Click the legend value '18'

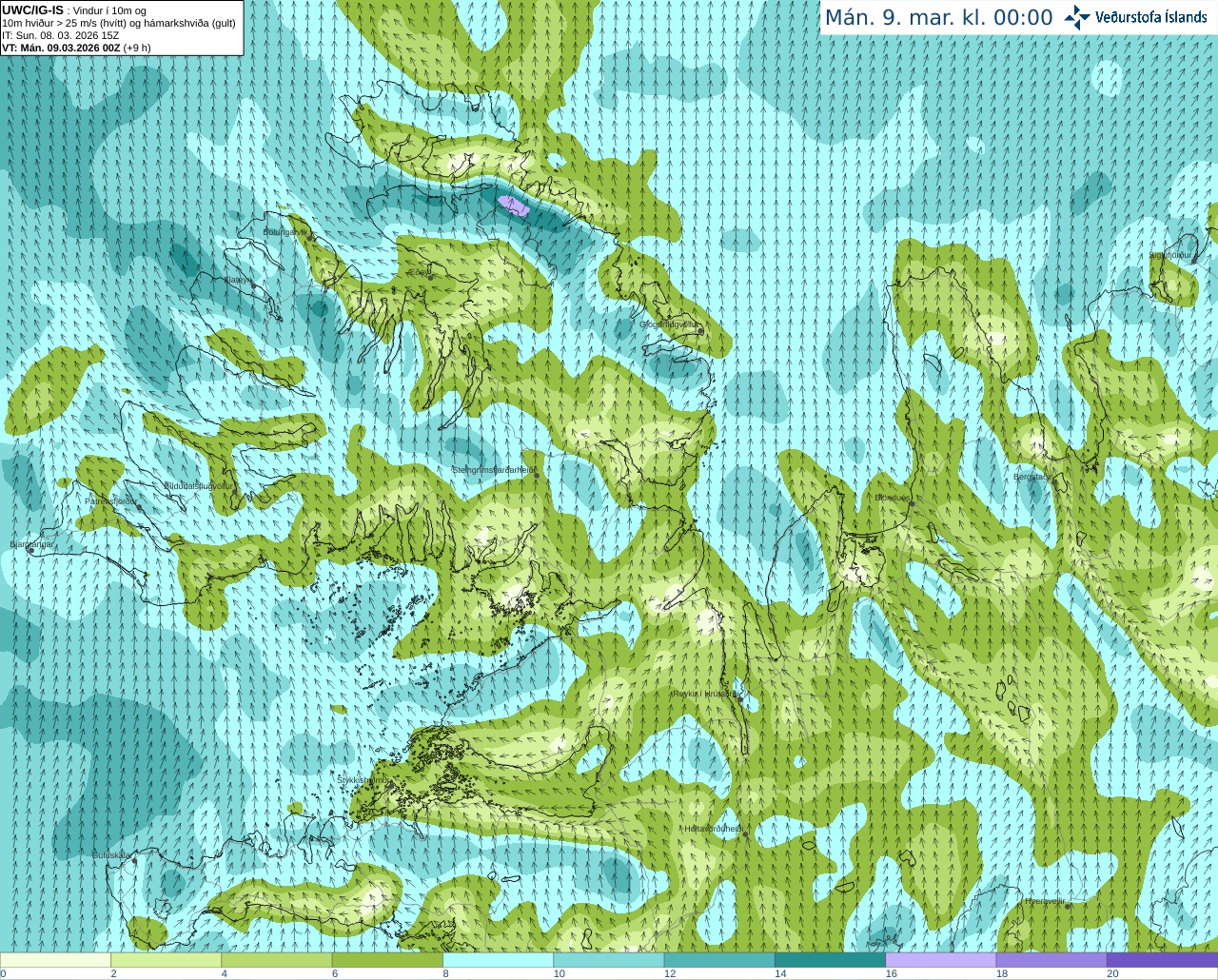(x=1002, y=973)
